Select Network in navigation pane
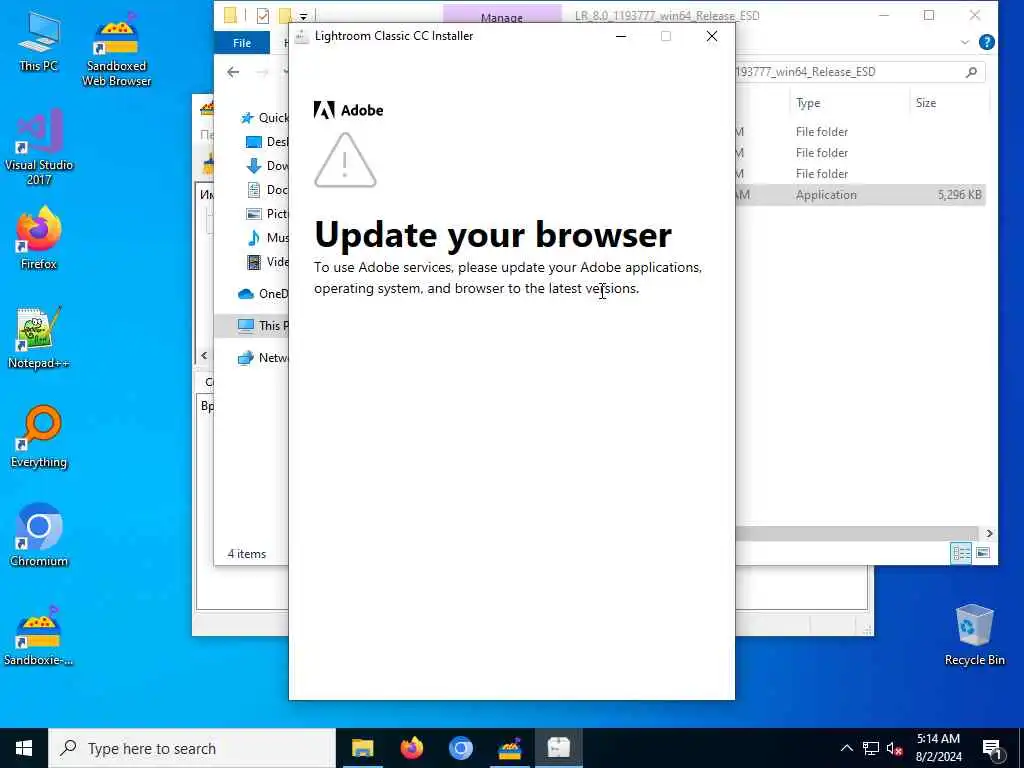Viewport: 1024px width, 768px height. point(263,358)
